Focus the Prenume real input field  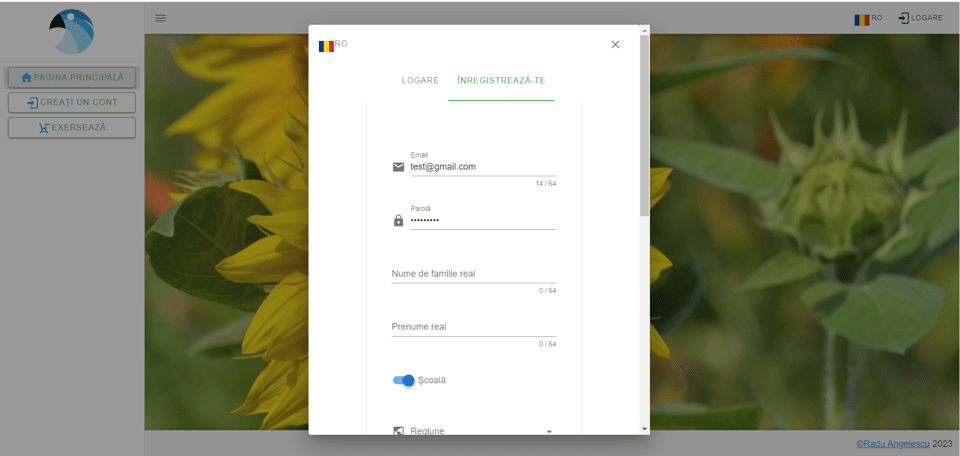click(x=473, y=327)
